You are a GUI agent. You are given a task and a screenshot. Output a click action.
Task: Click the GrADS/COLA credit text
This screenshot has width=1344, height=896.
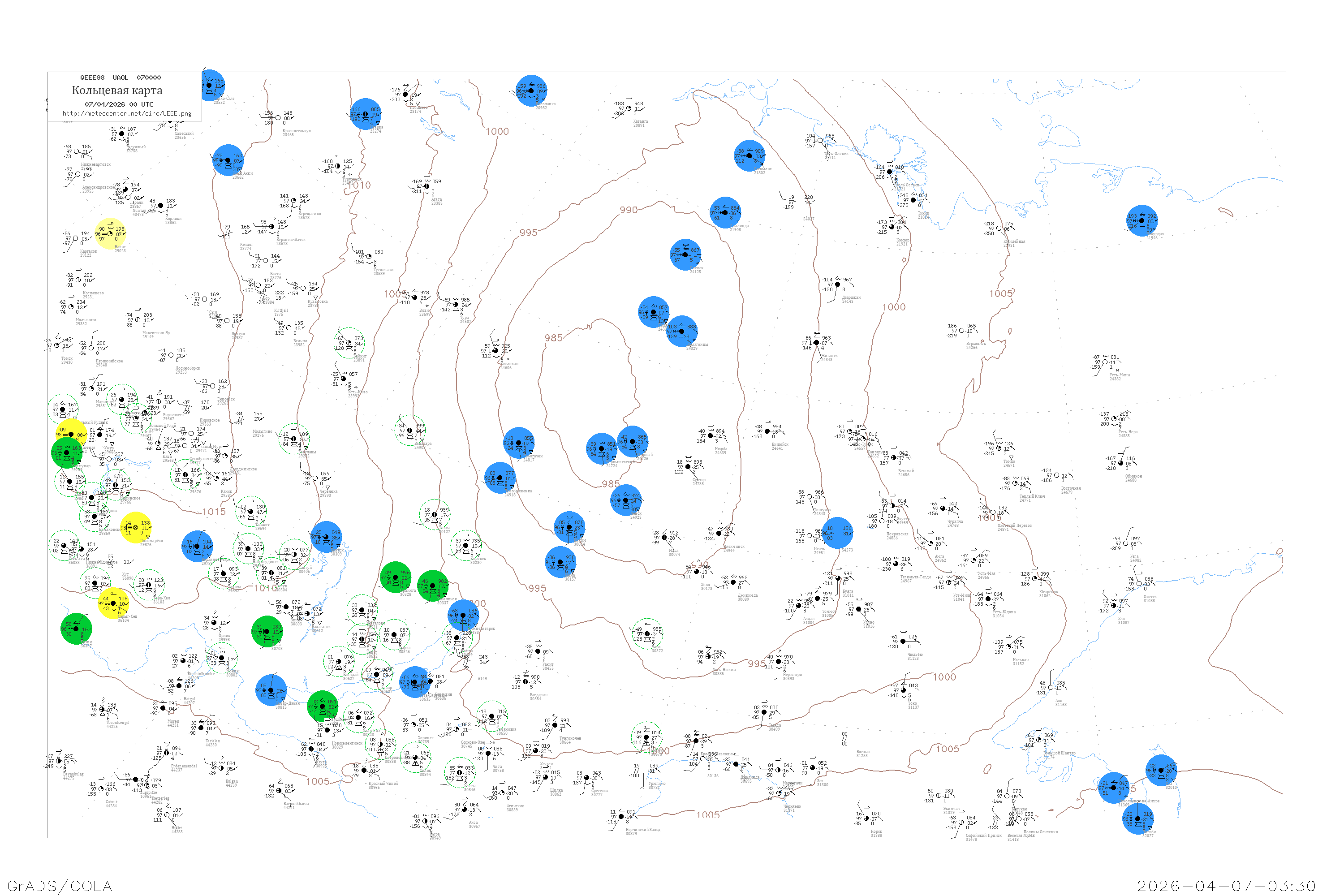click(x=60, y=885)
